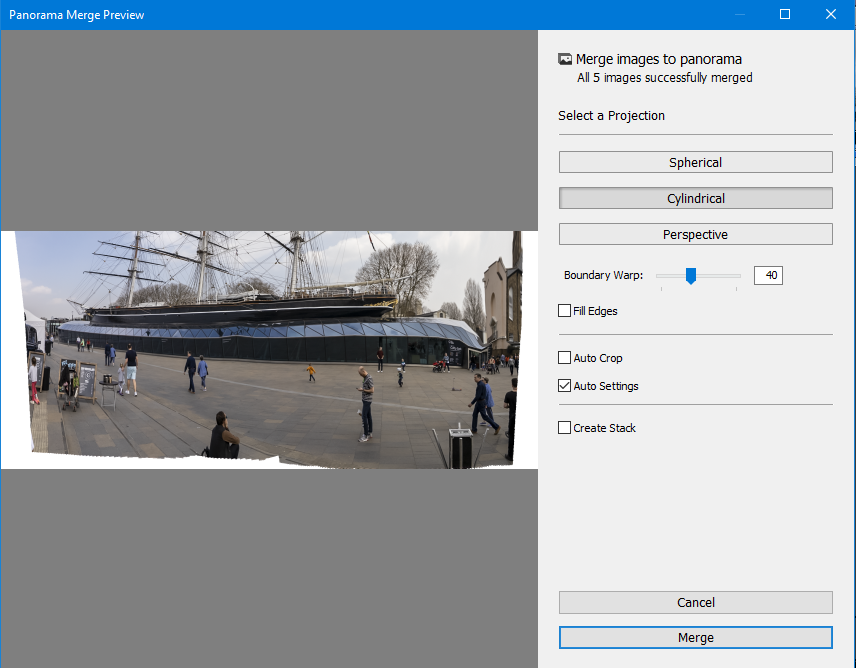Switch to Perspective projection

(696, 235)
